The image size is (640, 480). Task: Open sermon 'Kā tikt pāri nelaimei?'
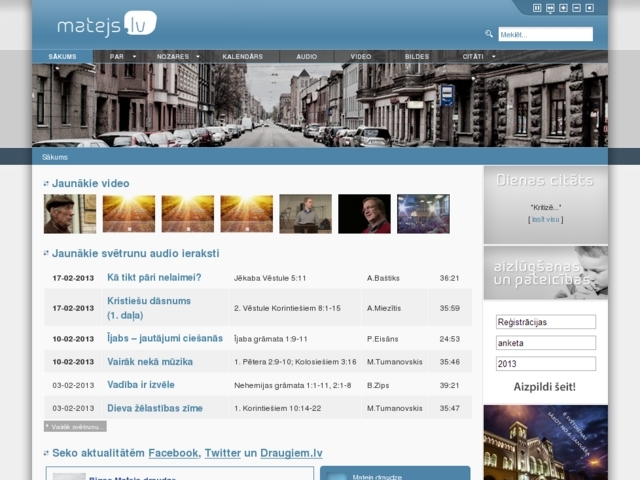pos(154,278)
